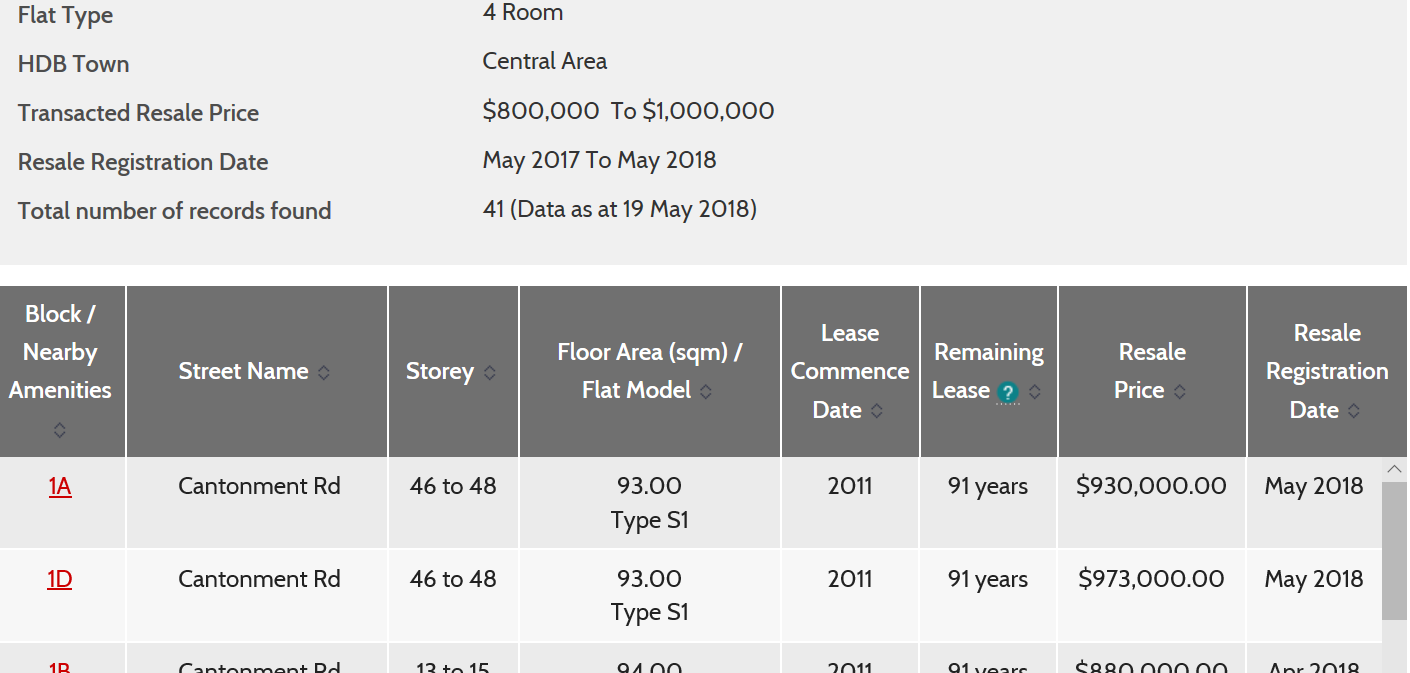Click the table scrollbar up arrow
The height and width of the screenshot is (673, 1410).
tap(1395, 468)
